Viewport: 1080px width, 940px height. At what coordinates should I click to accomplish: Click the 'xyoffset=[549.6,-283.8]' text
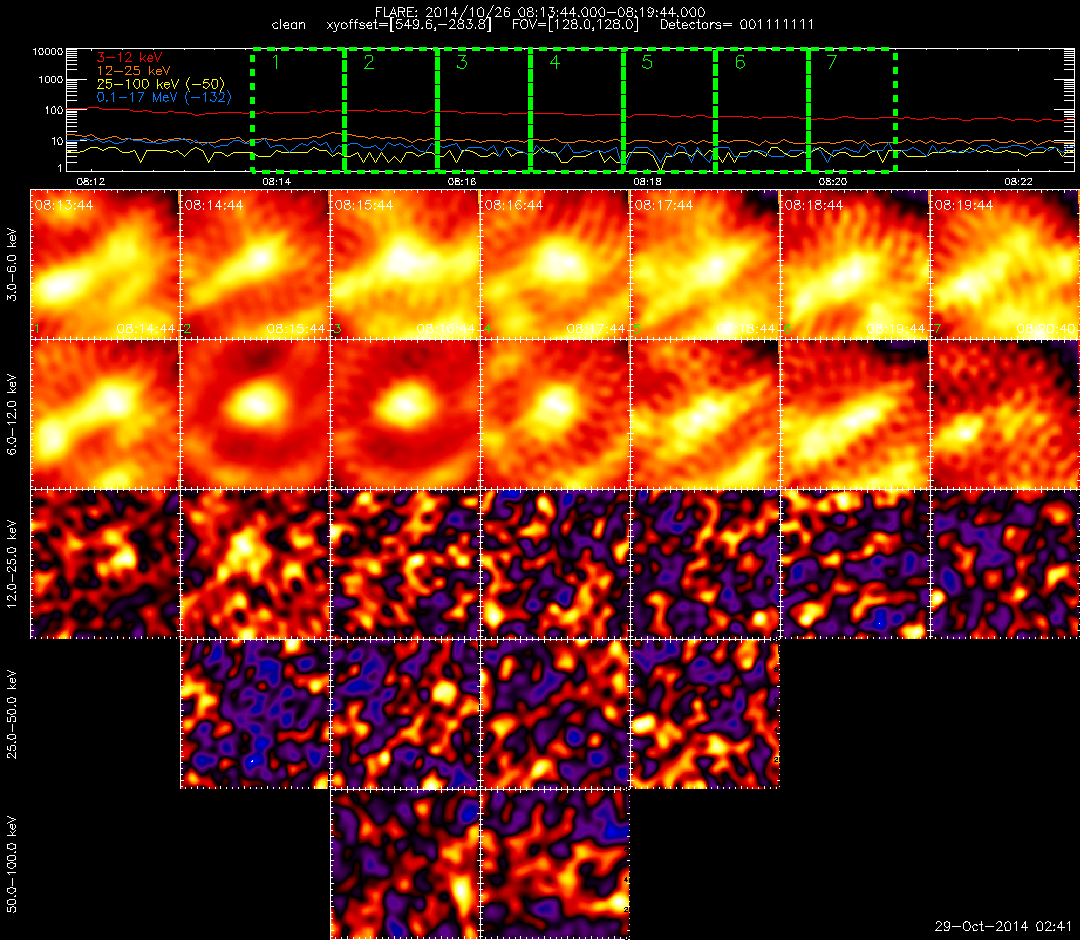pos(409,25)
